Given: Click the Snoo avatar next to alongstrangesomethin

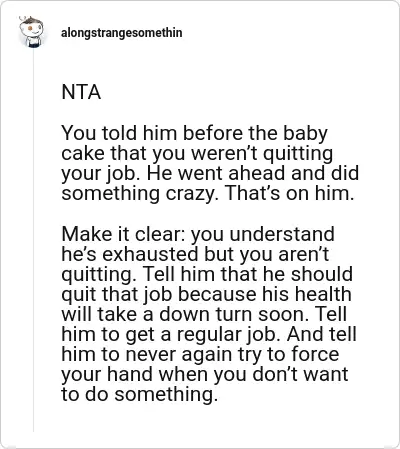Looking at the screenshot, I should [x=32, y=32].
